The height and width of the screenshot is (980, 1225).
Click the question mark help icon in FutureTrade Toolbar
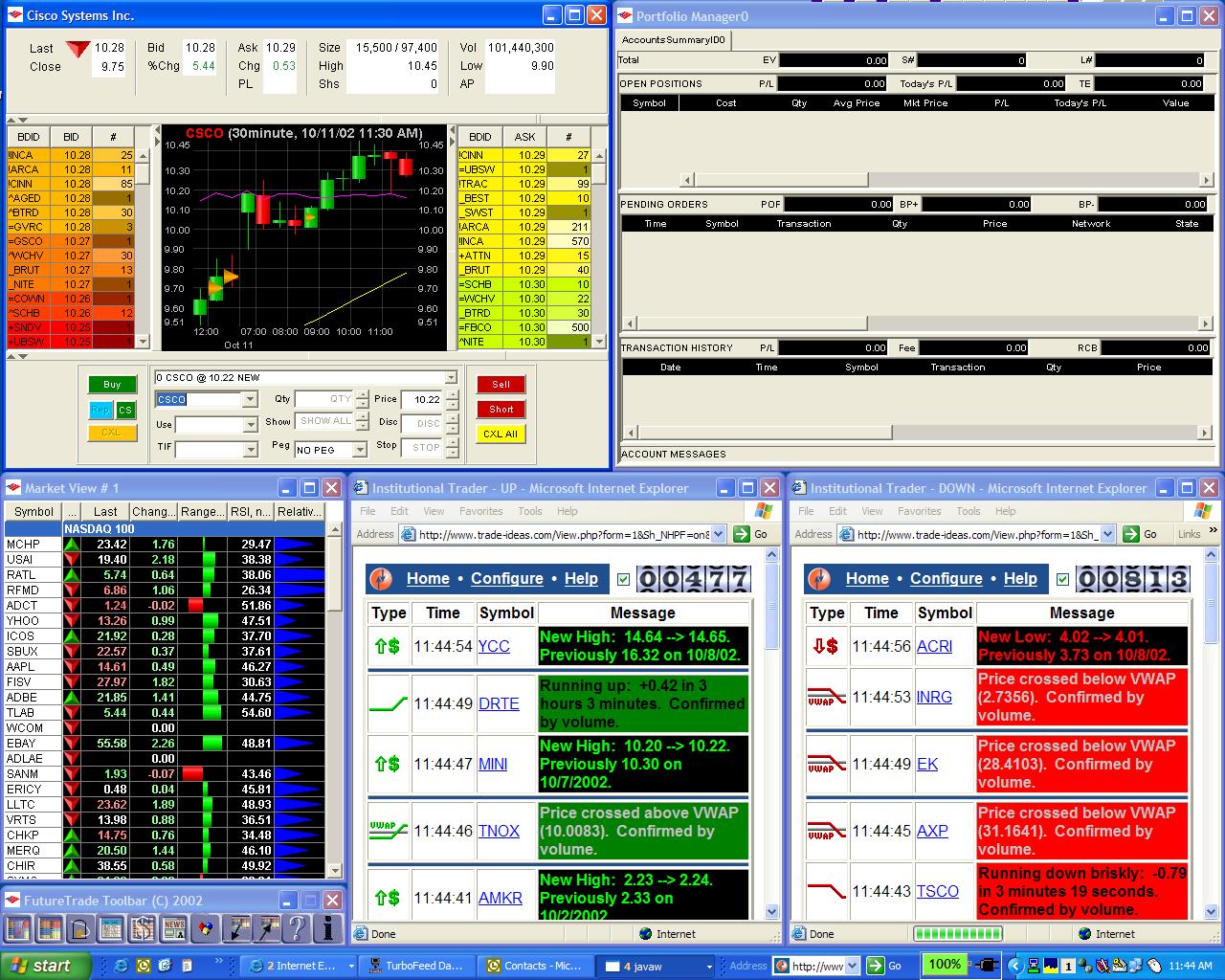[x=297, y=927]
